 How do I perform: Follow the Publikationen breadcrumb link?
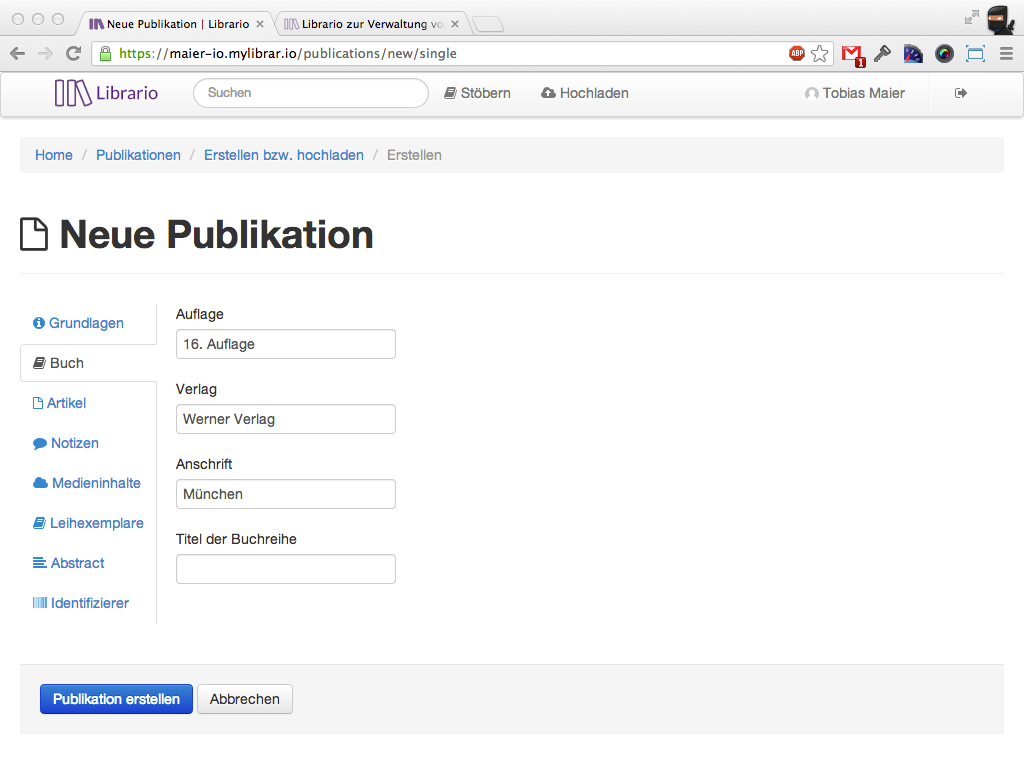(138, 155)
